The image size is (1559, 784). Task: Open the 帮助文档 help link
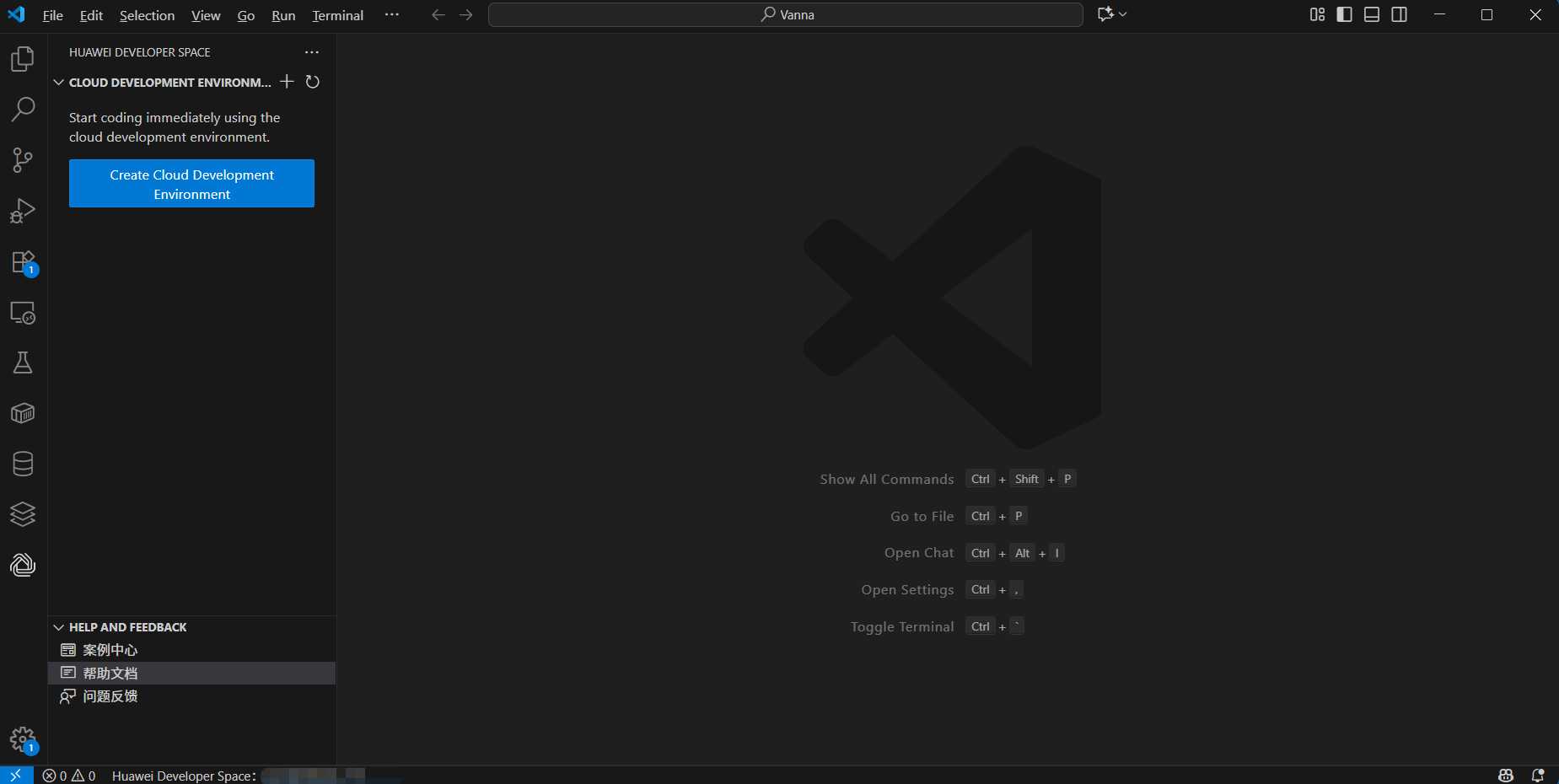point(110,673)
